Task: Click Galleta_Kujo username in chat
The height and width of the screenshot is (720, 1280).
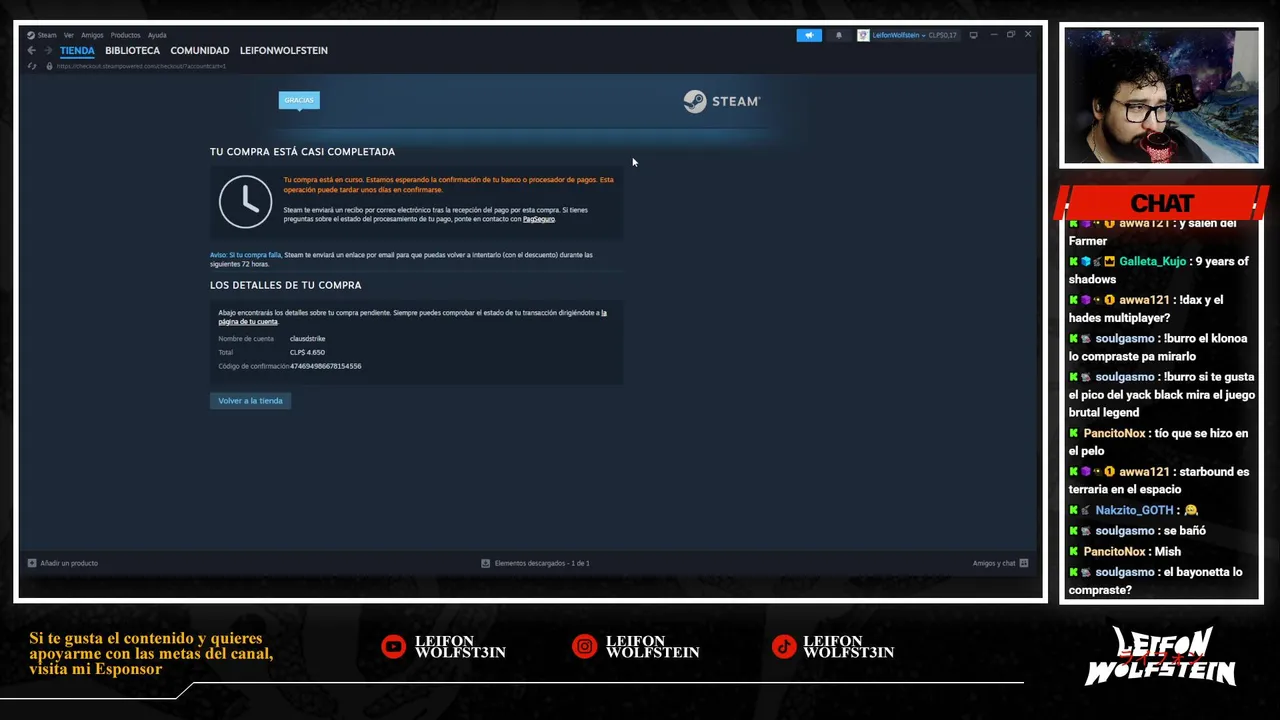Action: (1152, 261)
